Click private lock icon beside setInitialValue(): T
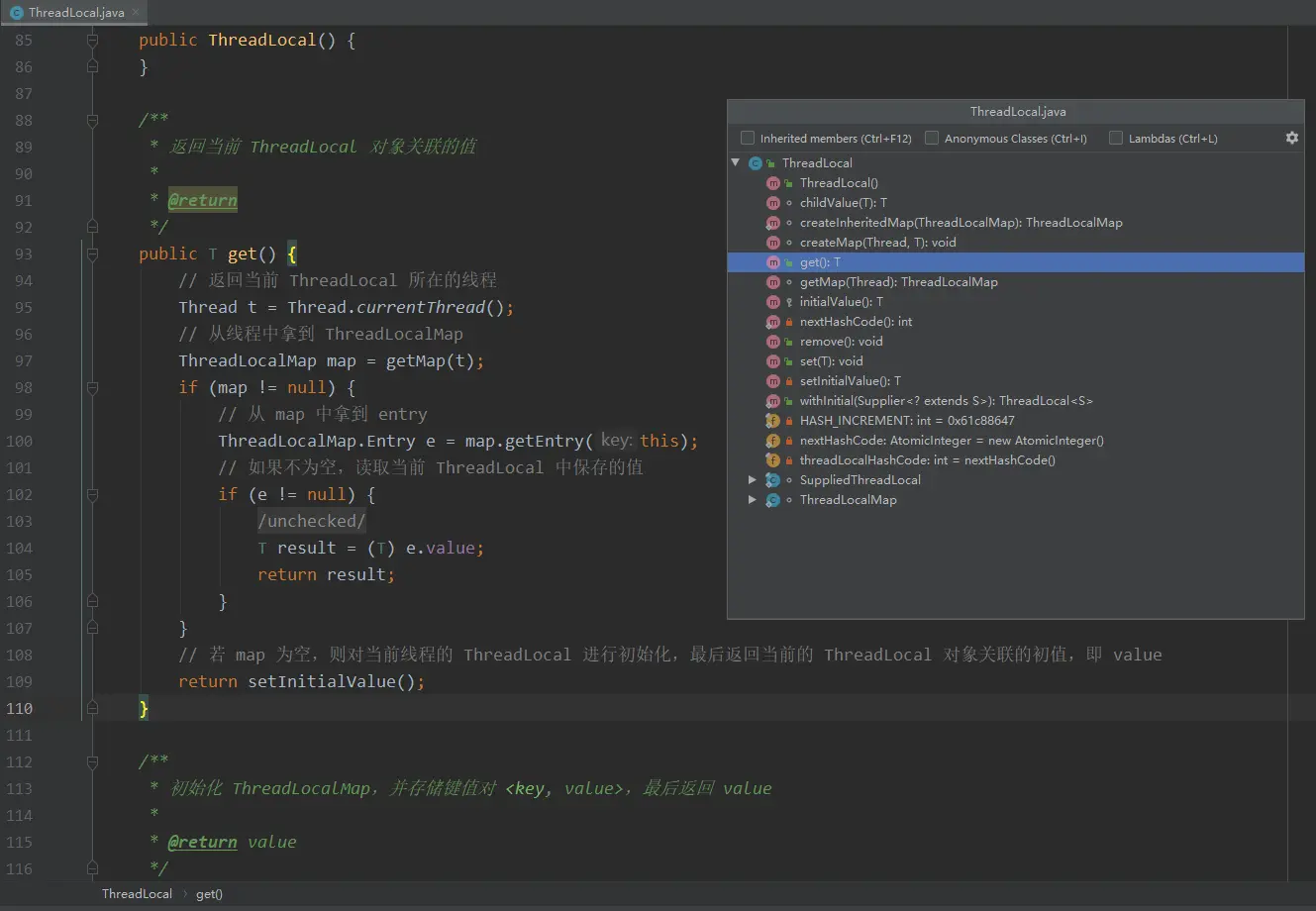 pyautogui.click(x=789, y=381)
